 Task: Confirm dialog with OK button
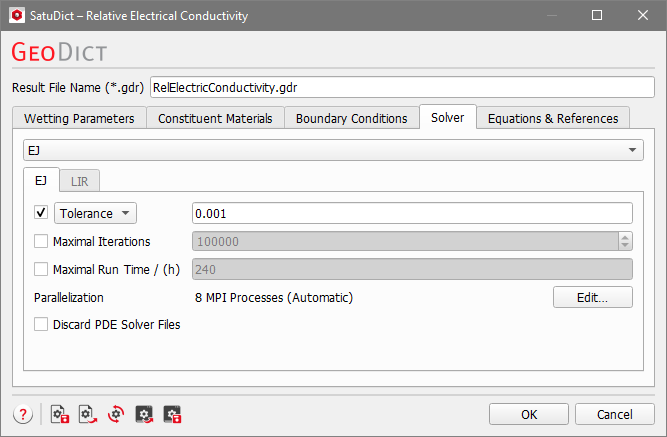[x=529, y=414]
